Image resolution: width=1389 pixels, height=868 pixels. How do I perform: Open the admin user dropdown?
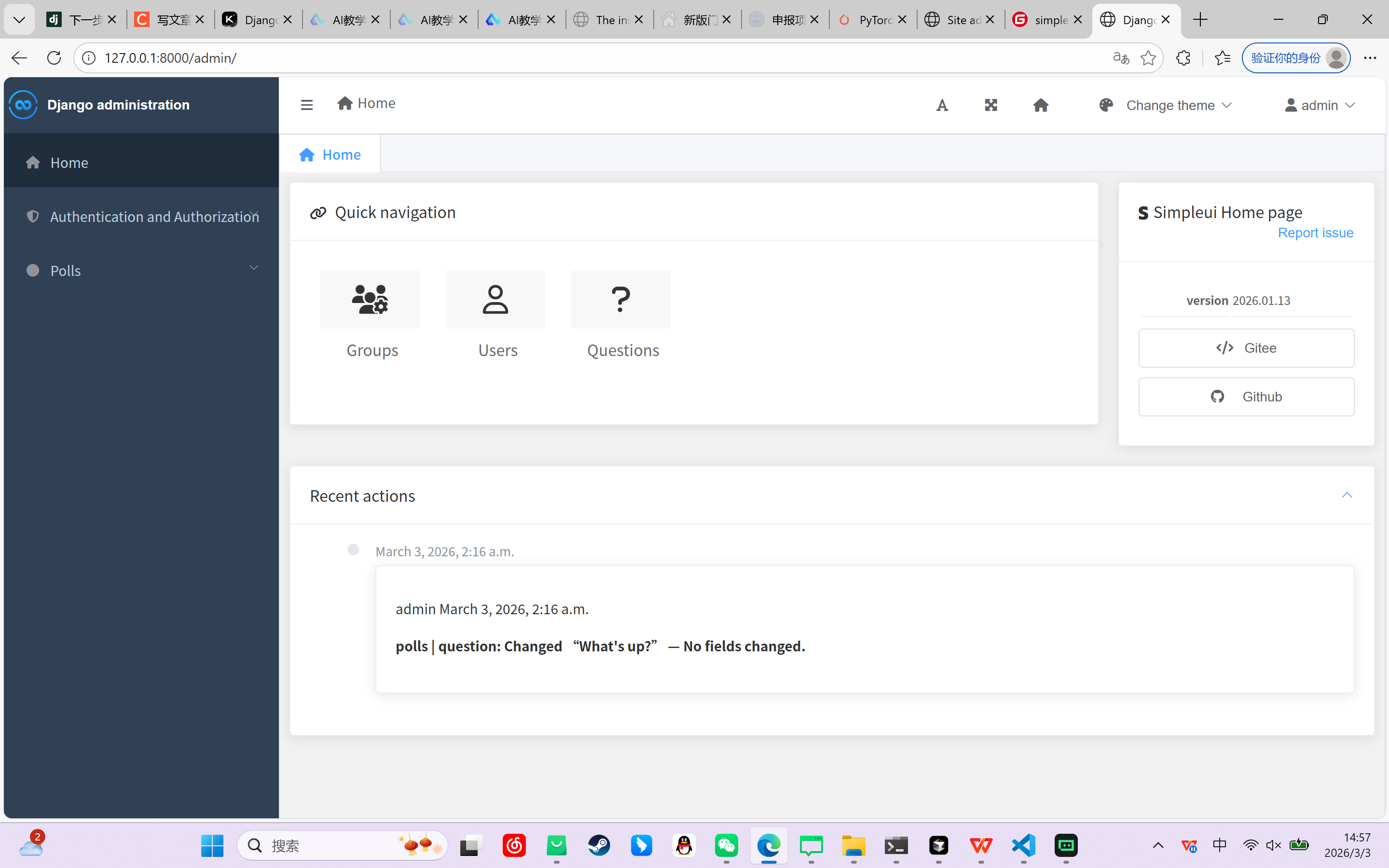click(1320, 106)
